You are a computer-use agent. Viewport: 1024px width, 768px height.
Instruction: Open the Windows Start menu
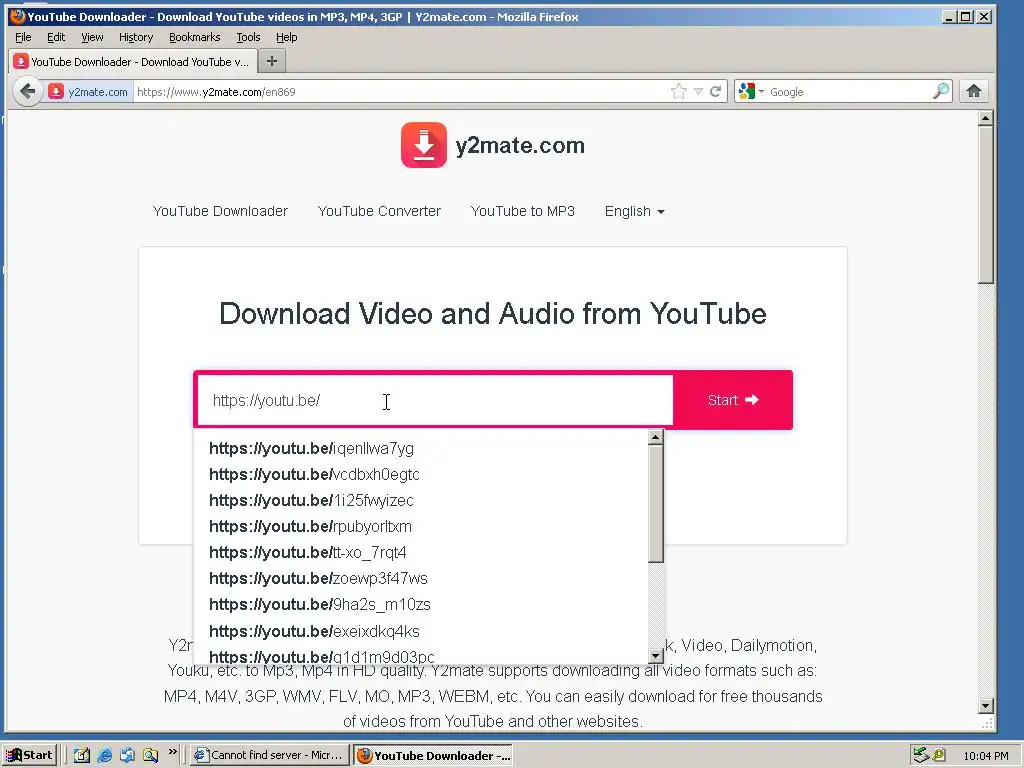(x=30, y=755)
